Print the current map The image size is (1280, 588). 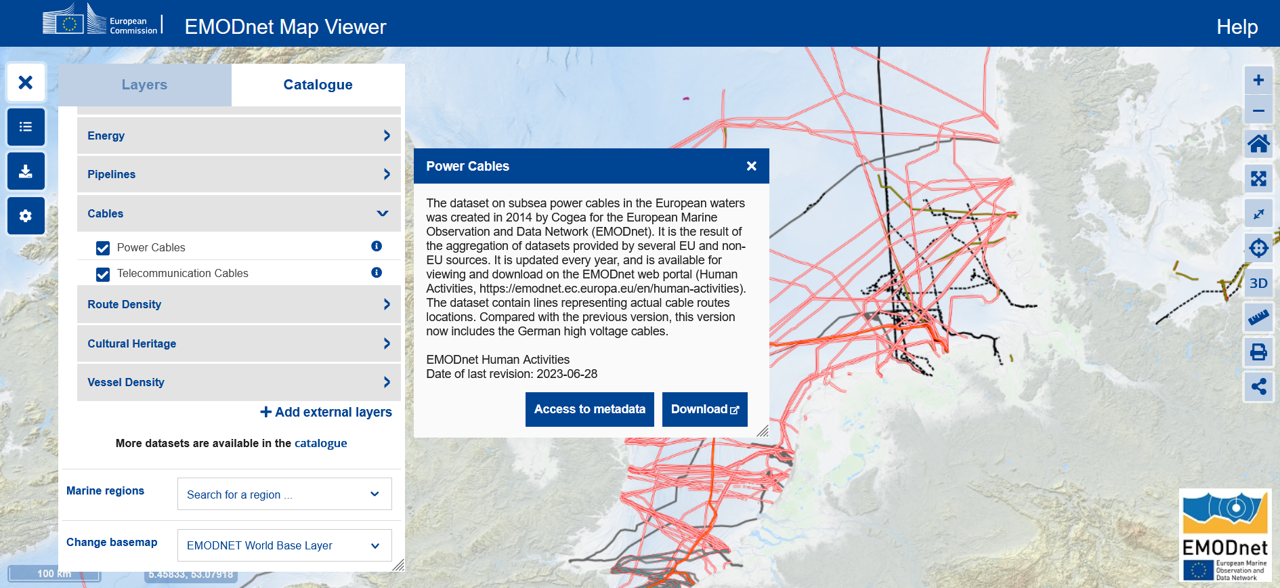pyautogui.click(x=1258, y=352)
